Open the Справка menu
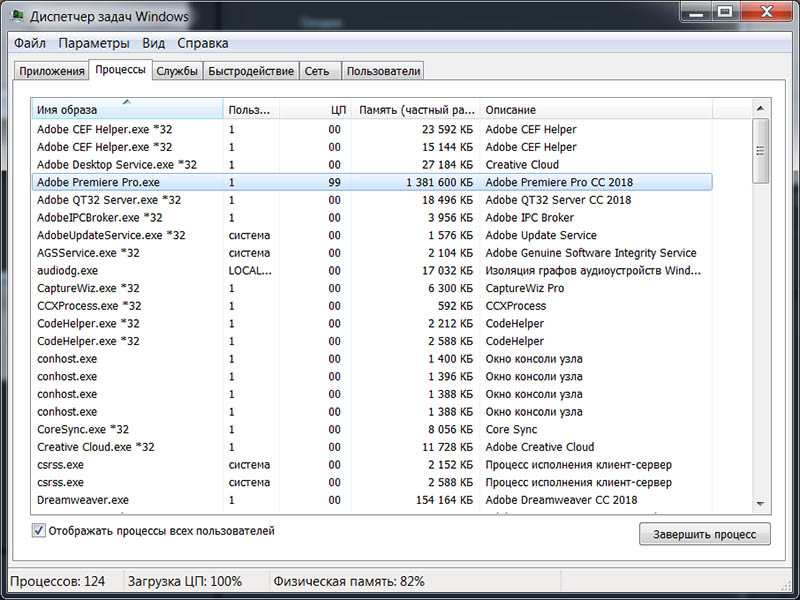 click(203, 43)
